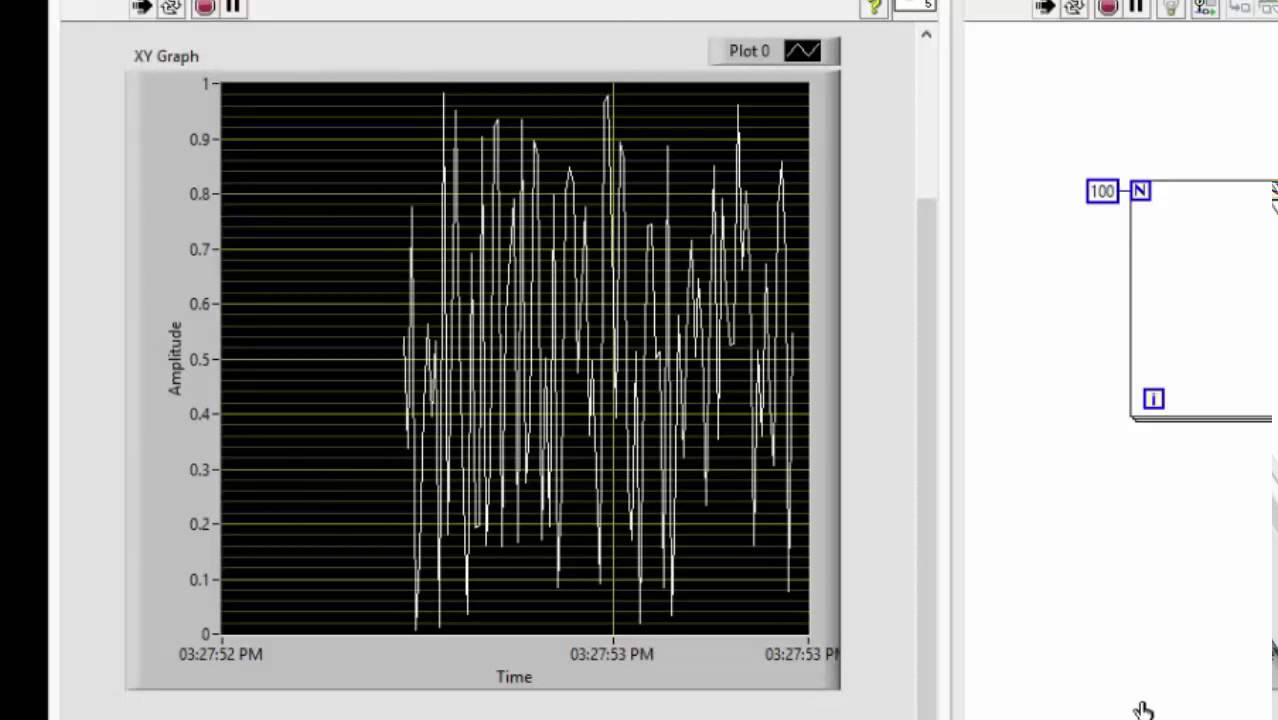
Task: Click Step Into in block diagram toolbar
Action: click(1240, 7)
